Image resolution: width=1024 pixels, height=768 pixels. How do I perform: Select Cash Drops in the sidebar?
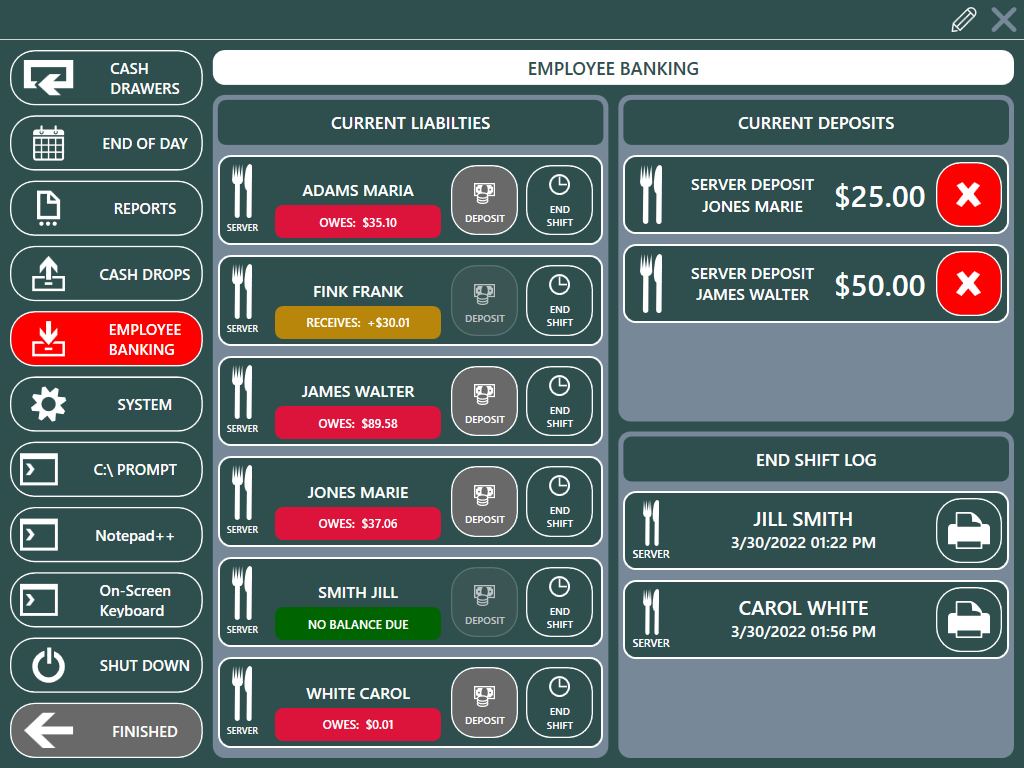(106, 274)
